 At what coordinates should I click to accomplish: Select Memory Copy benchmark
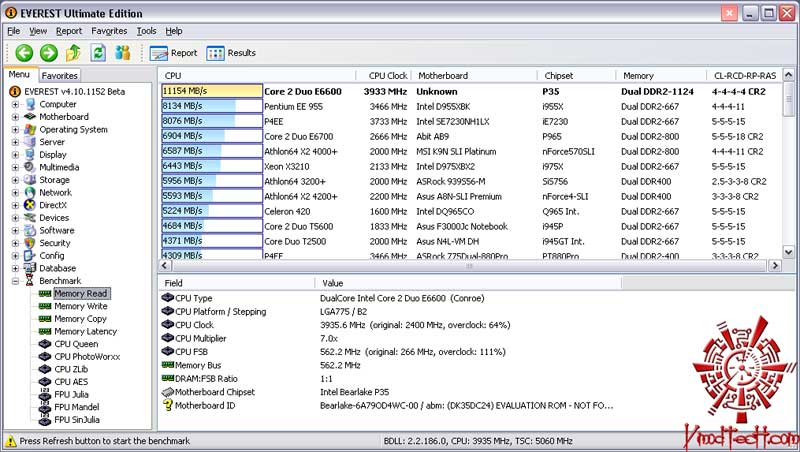click(x=81, y=319)
